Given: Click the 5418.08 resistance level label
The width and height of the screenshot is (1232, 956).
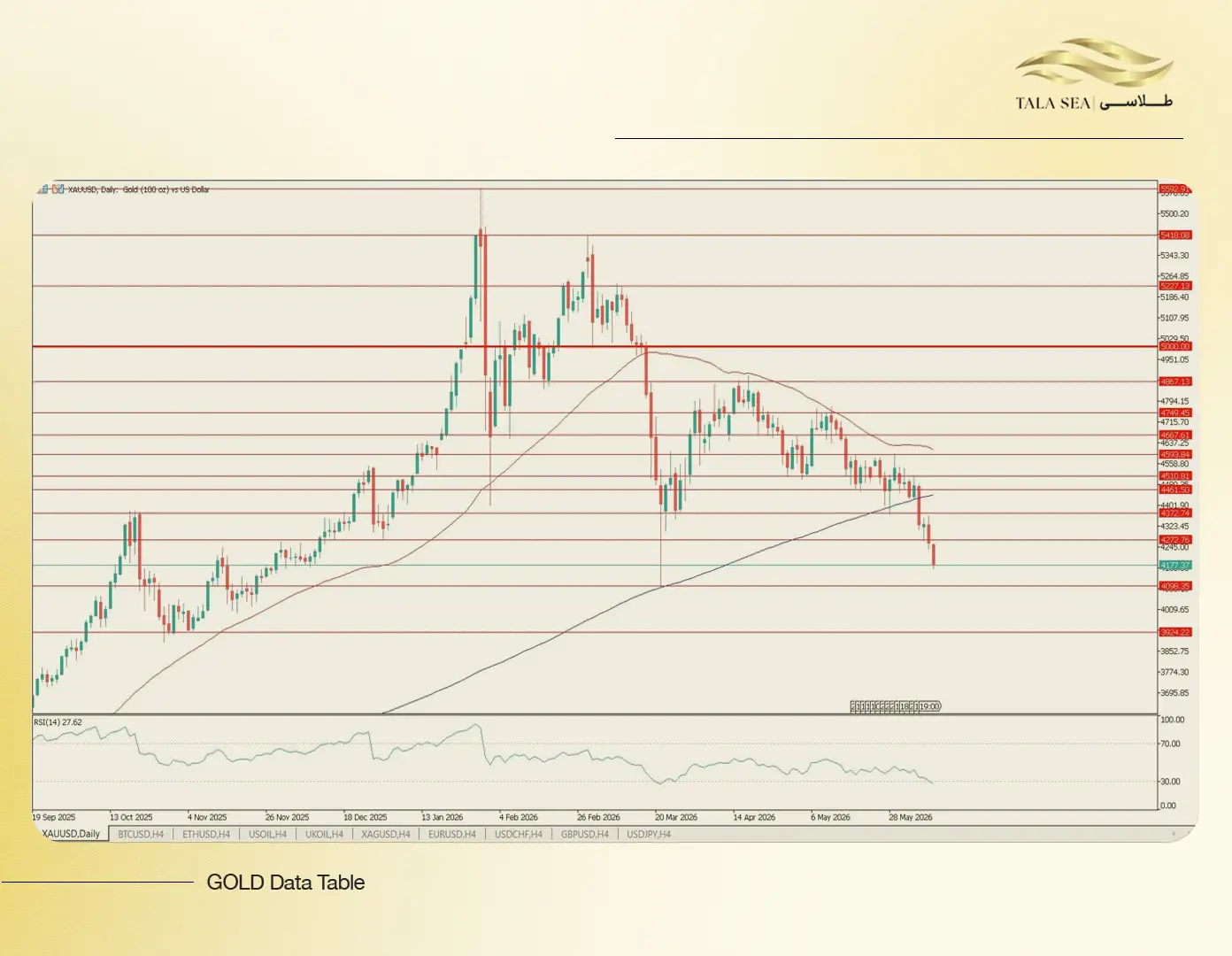Looking at the screenshot, I should (1175, 235).
